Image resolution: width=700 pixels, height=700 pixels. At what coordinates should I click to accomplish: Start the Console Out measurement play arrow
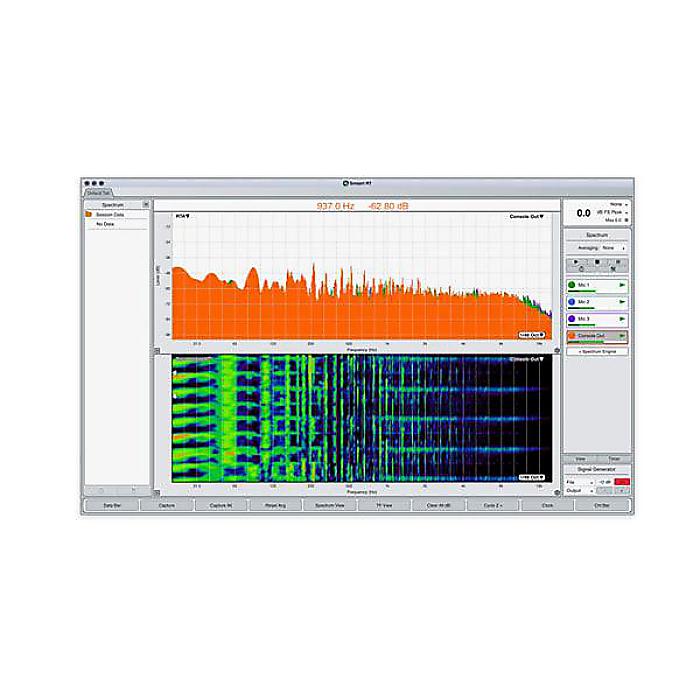tap(622, 336)
